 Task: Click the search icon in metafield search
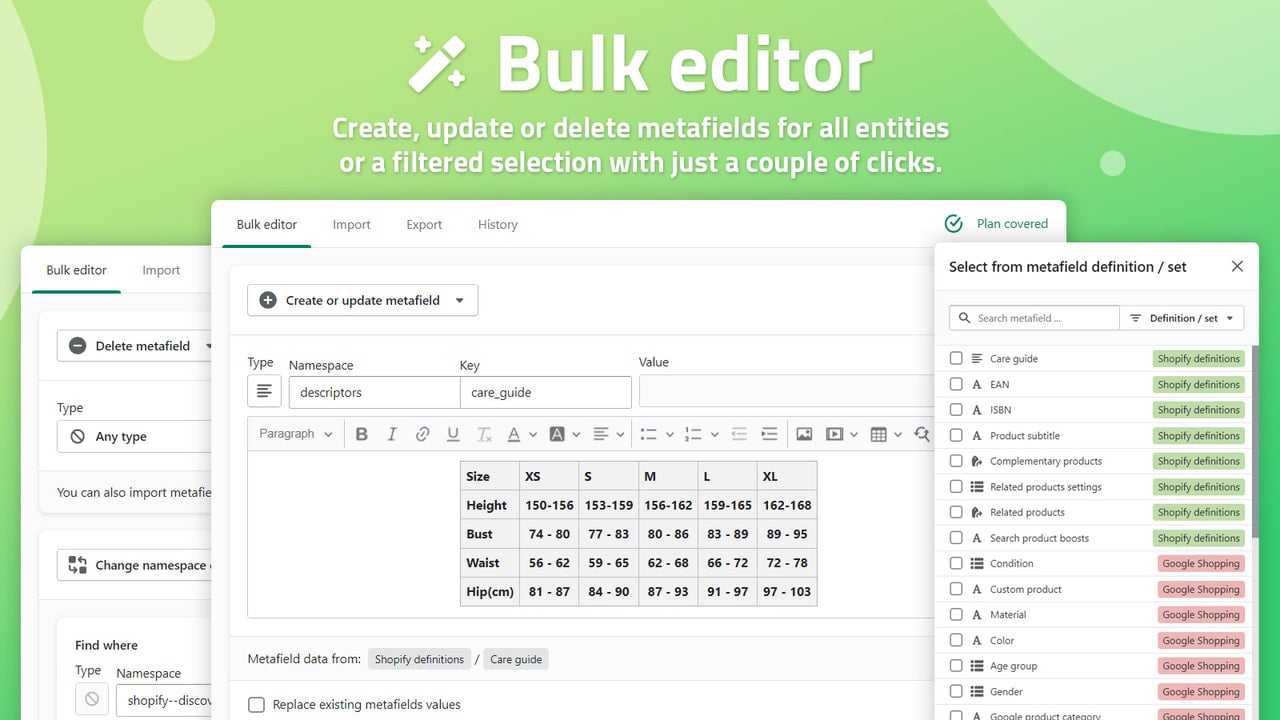point(965,318)
